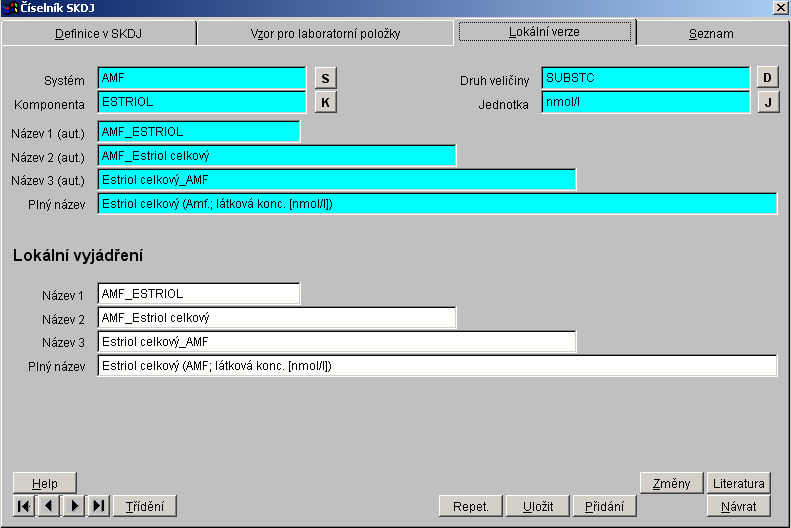Open system lookup with S button

(x=325, y=78)
